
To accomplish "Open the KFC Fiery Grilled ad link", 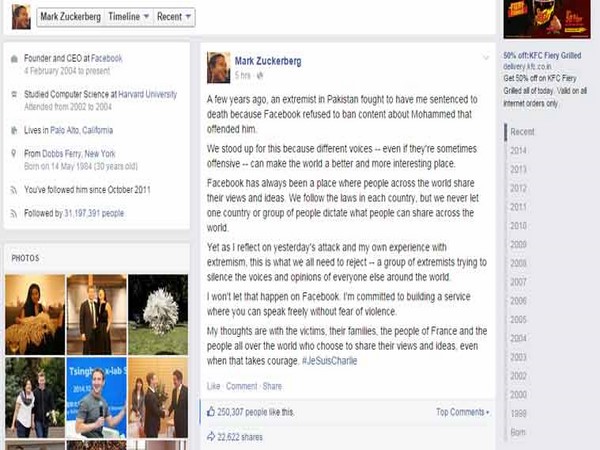I will click(542, 55).
